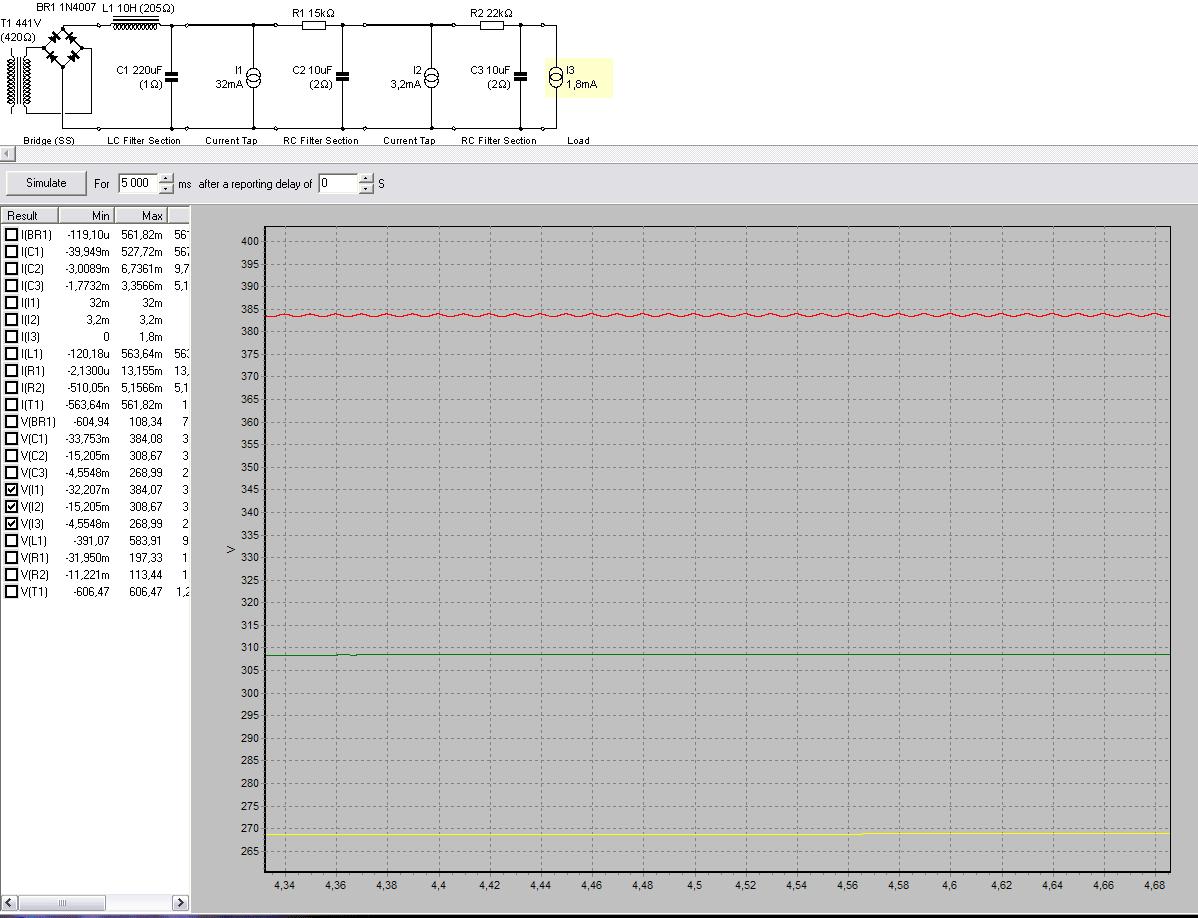The width and height of the screenshot is (1198, 918).
Task: Uncheck the V(I1) result trace checkbox
Action: tap(11, 490)
